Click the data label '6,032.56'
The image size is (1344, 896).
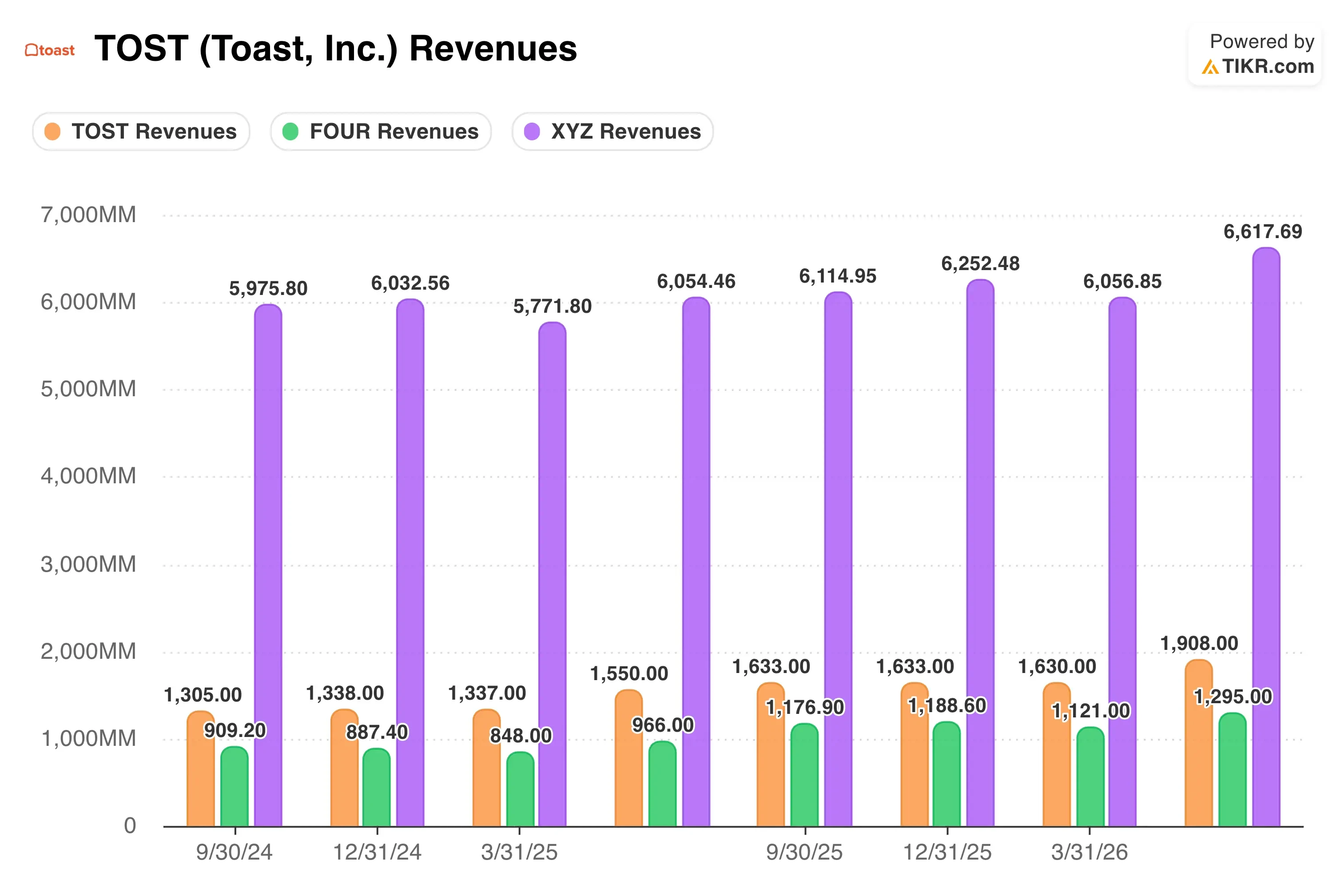point(410,283)
